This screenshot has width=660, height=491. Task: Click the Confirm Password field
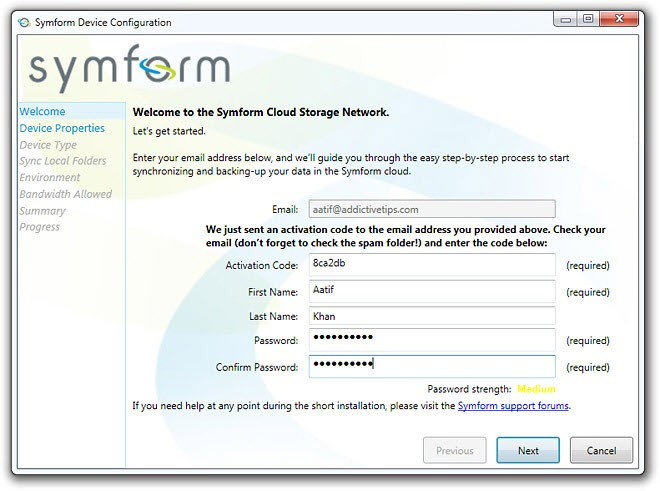[x=432, y=366]
